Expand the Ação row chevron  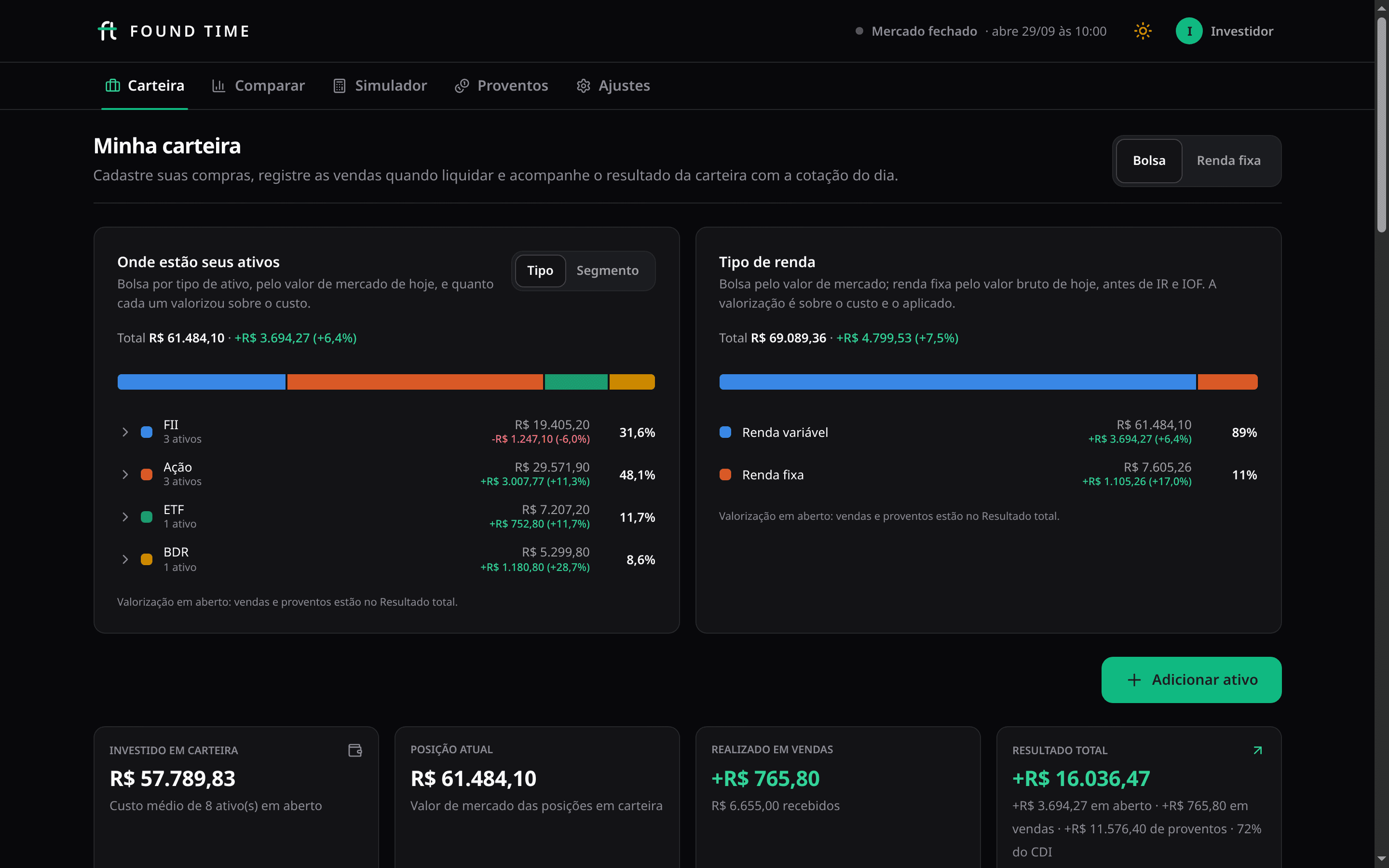coord(125,474)
